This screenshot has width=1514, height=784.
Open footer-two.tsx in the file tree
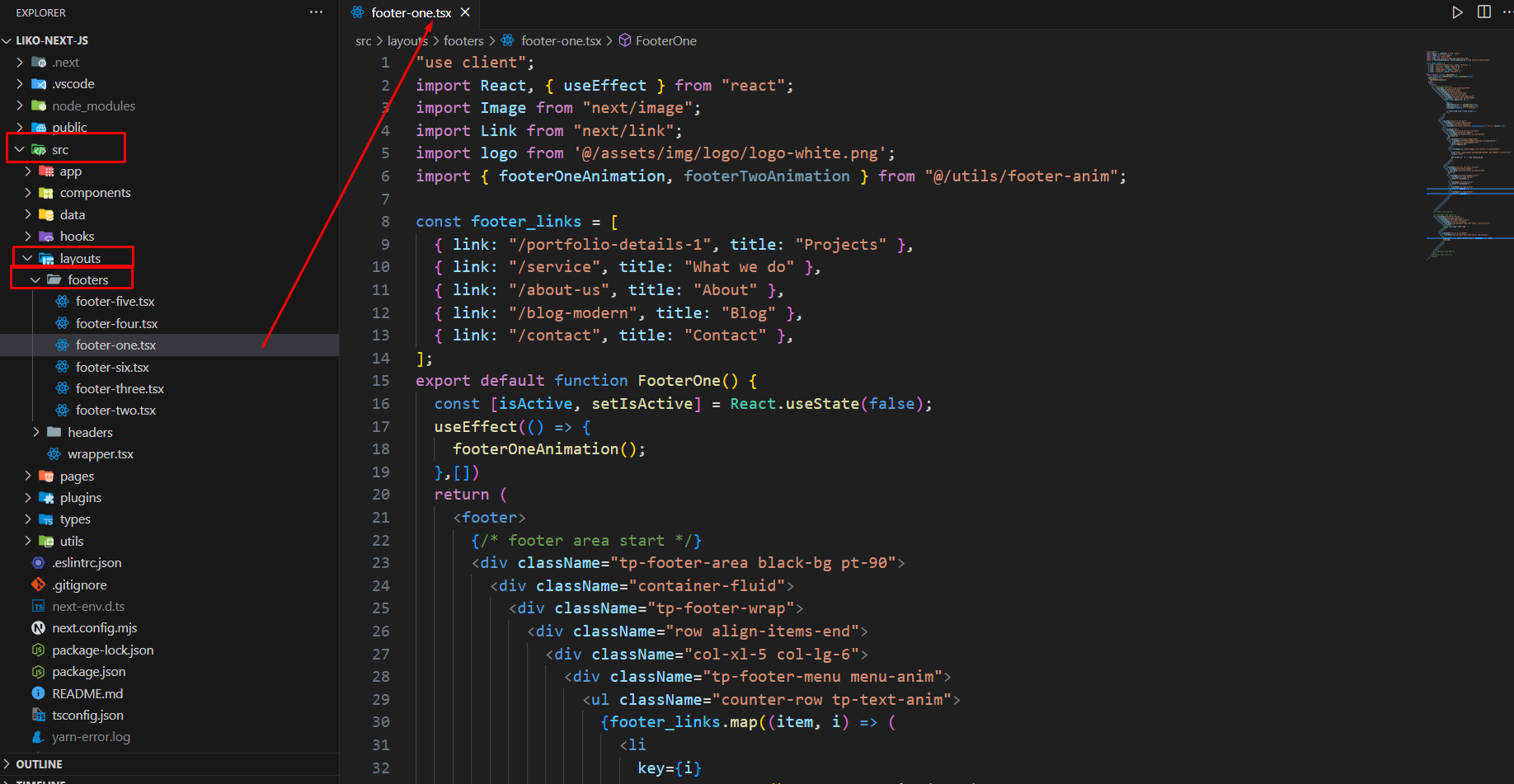click(115, 411)
